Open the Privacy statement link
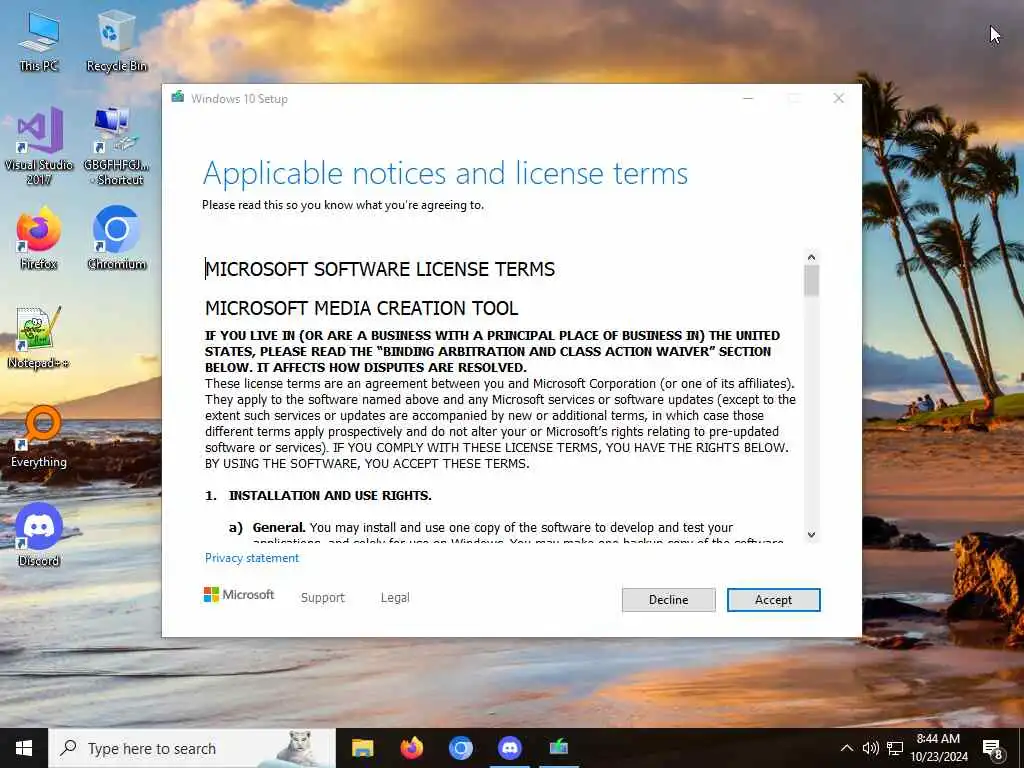This screenshot has width=1024, height=768. [x=251, y=558]
